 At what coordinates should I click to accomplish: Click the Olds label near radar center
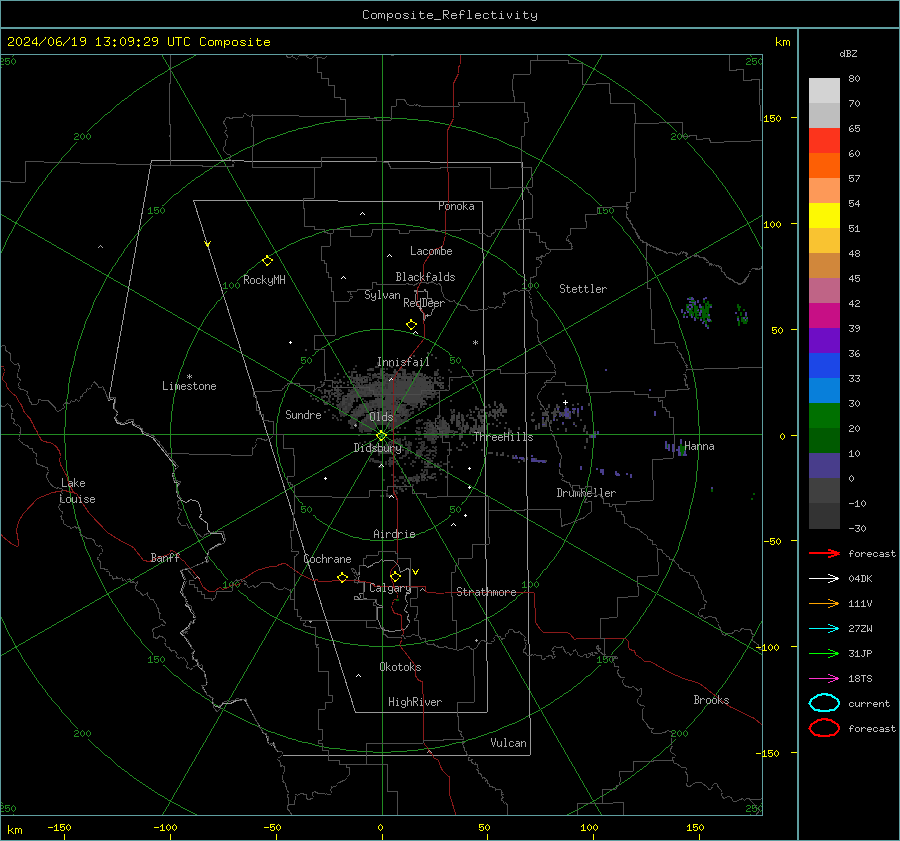click(x=381, y=417)
